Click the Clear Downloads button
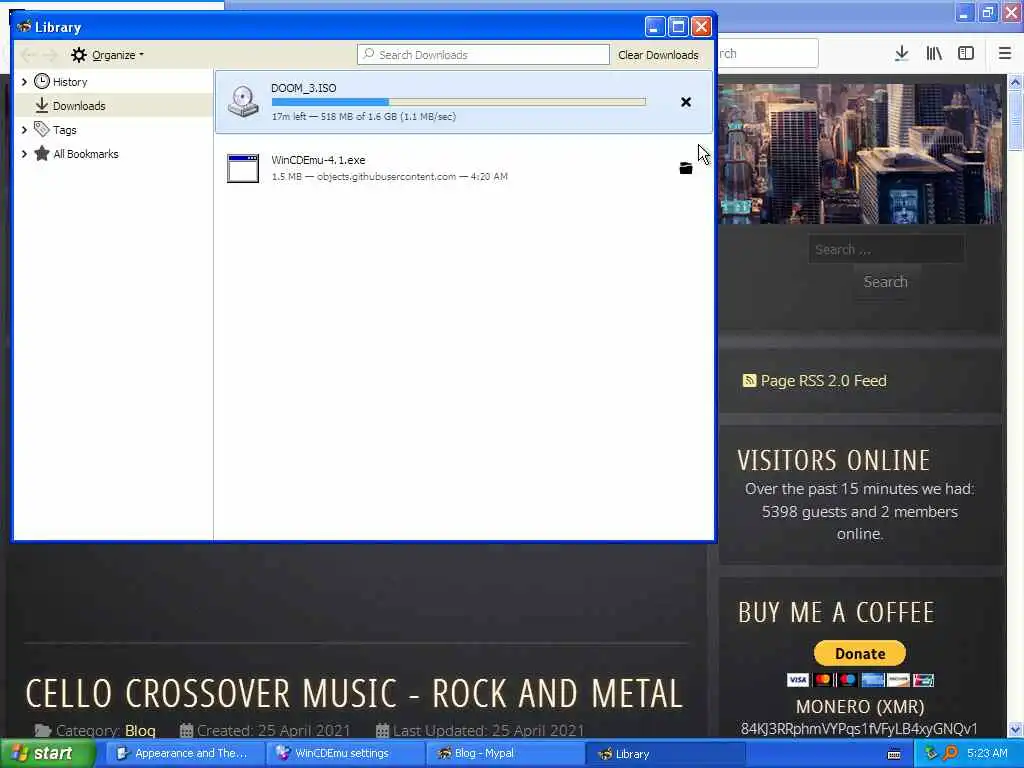The height and width of the screenshot is (768, 1024). point(658,55)
